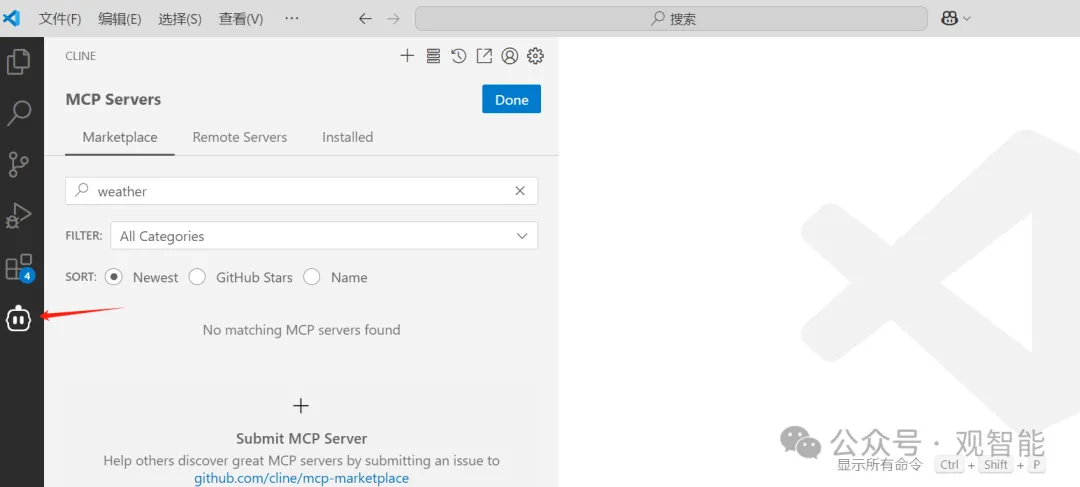The image size is (1080, 487).
Task: Click the Submit MCP Server heading
Action: 302,438
